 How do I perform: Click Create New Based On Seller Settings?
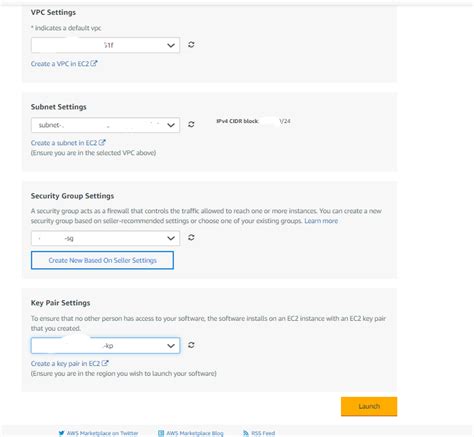click(x=102, y=260)
